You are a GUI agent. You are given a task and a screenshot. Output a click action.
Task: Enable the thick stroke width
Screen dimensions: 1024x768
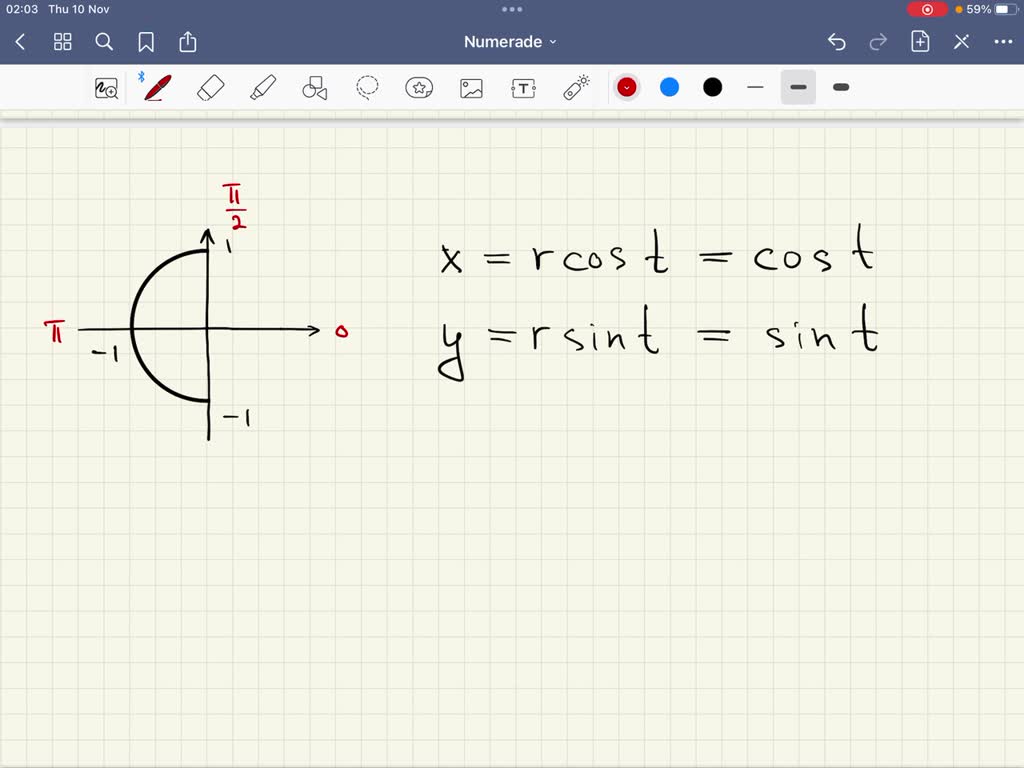point(840,87)
